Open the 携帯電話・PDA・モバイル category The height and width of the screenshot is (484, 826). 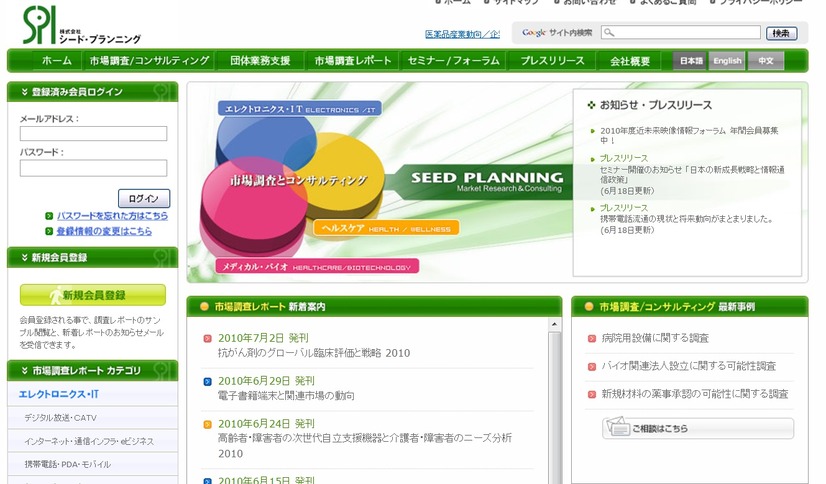tap(67, 464)
